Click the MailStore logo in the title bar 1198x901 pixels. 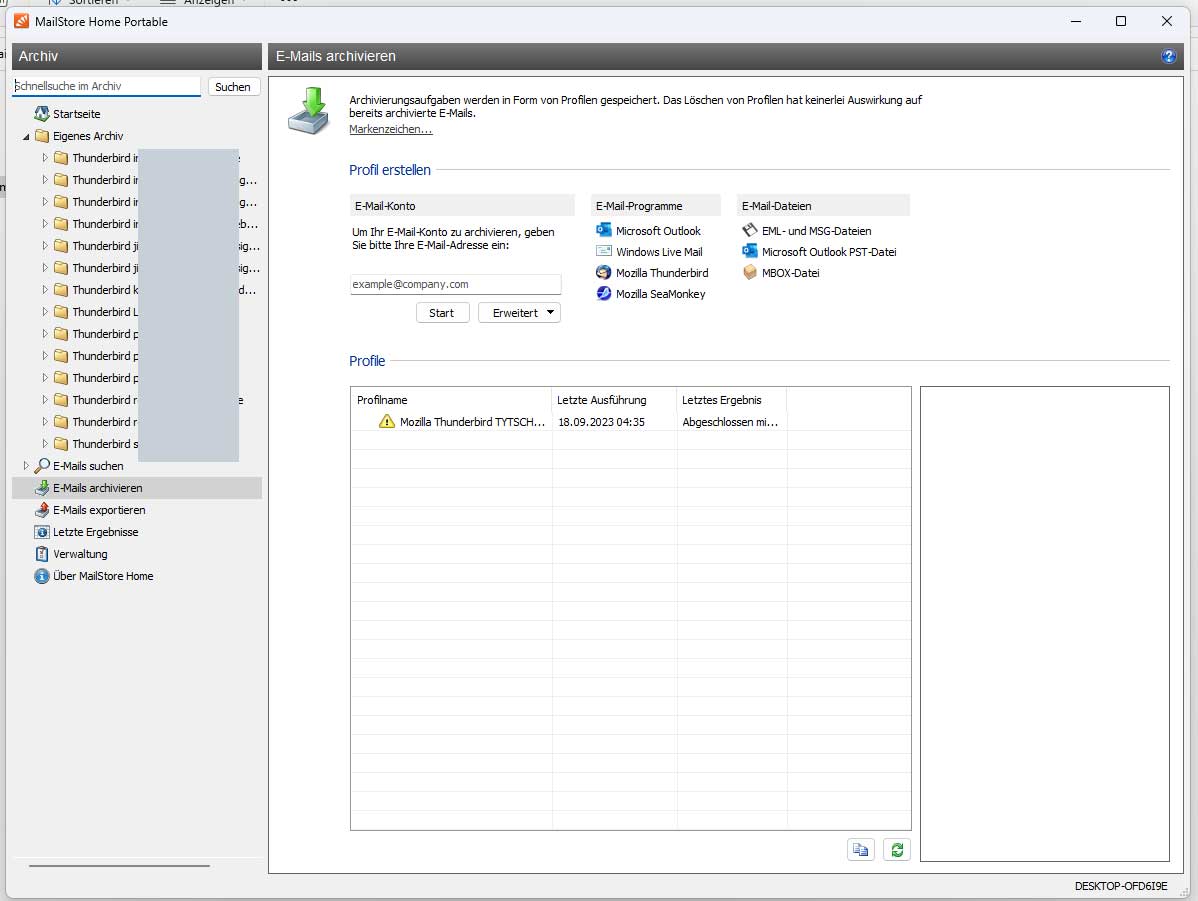pyautogui.click(x=21, y=21)
